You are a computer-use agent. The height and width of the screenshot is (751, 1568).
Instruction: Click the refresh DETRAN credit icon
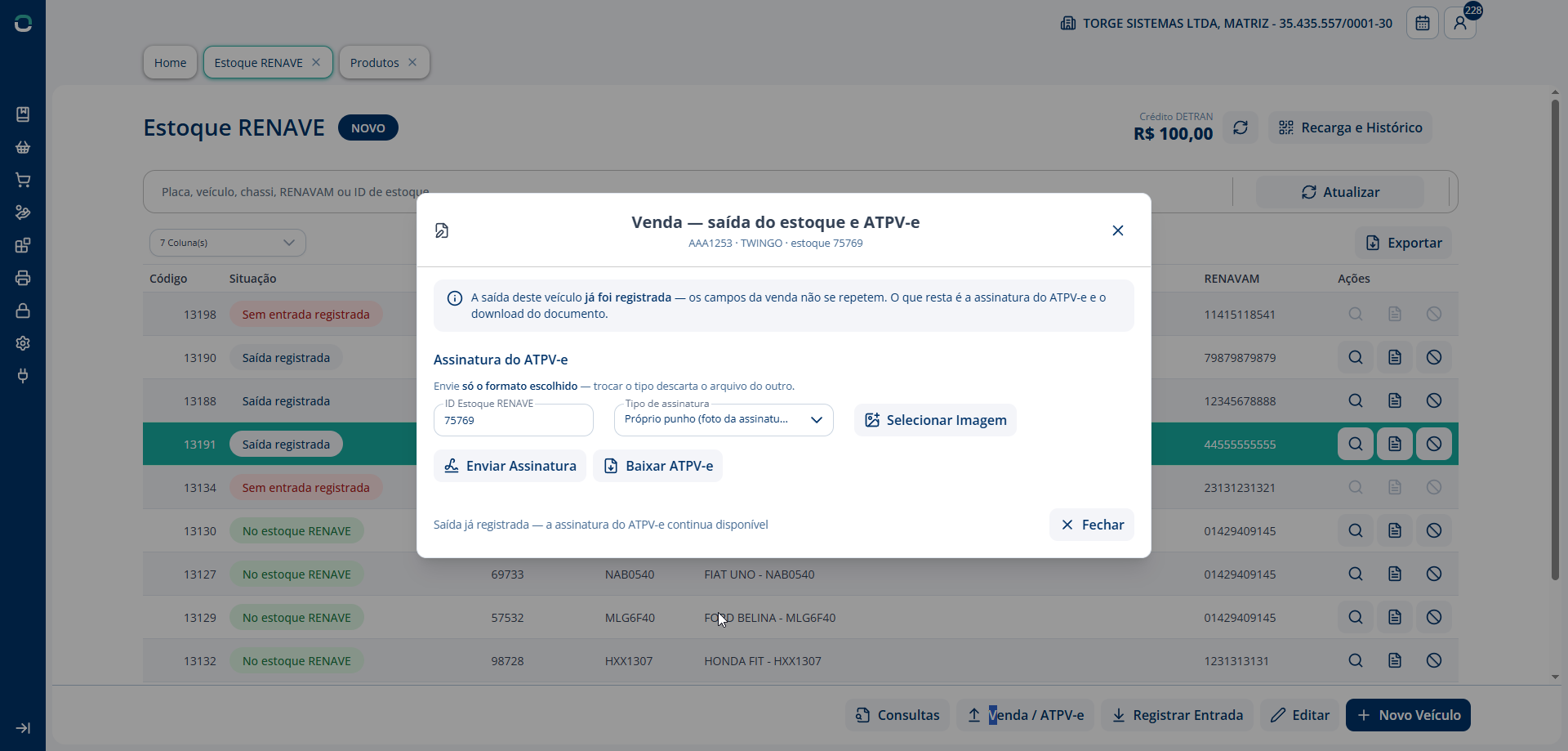coord(1241,127)
